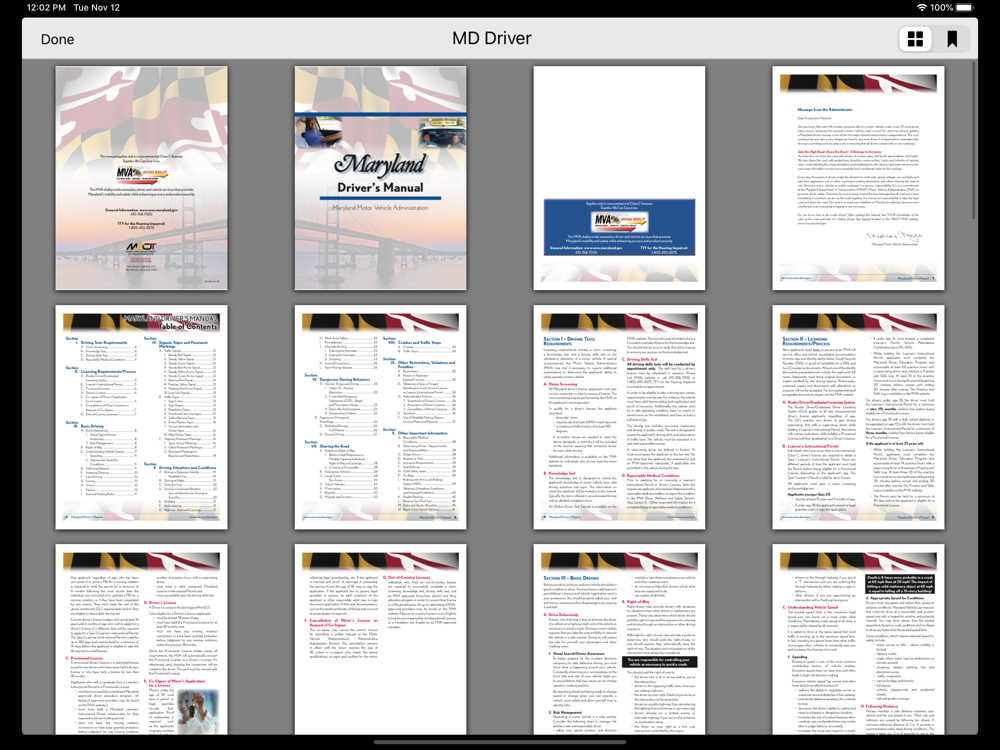Check the Wi-Fi status icon
Screen dimensions: 1000x750
point(922,8)
